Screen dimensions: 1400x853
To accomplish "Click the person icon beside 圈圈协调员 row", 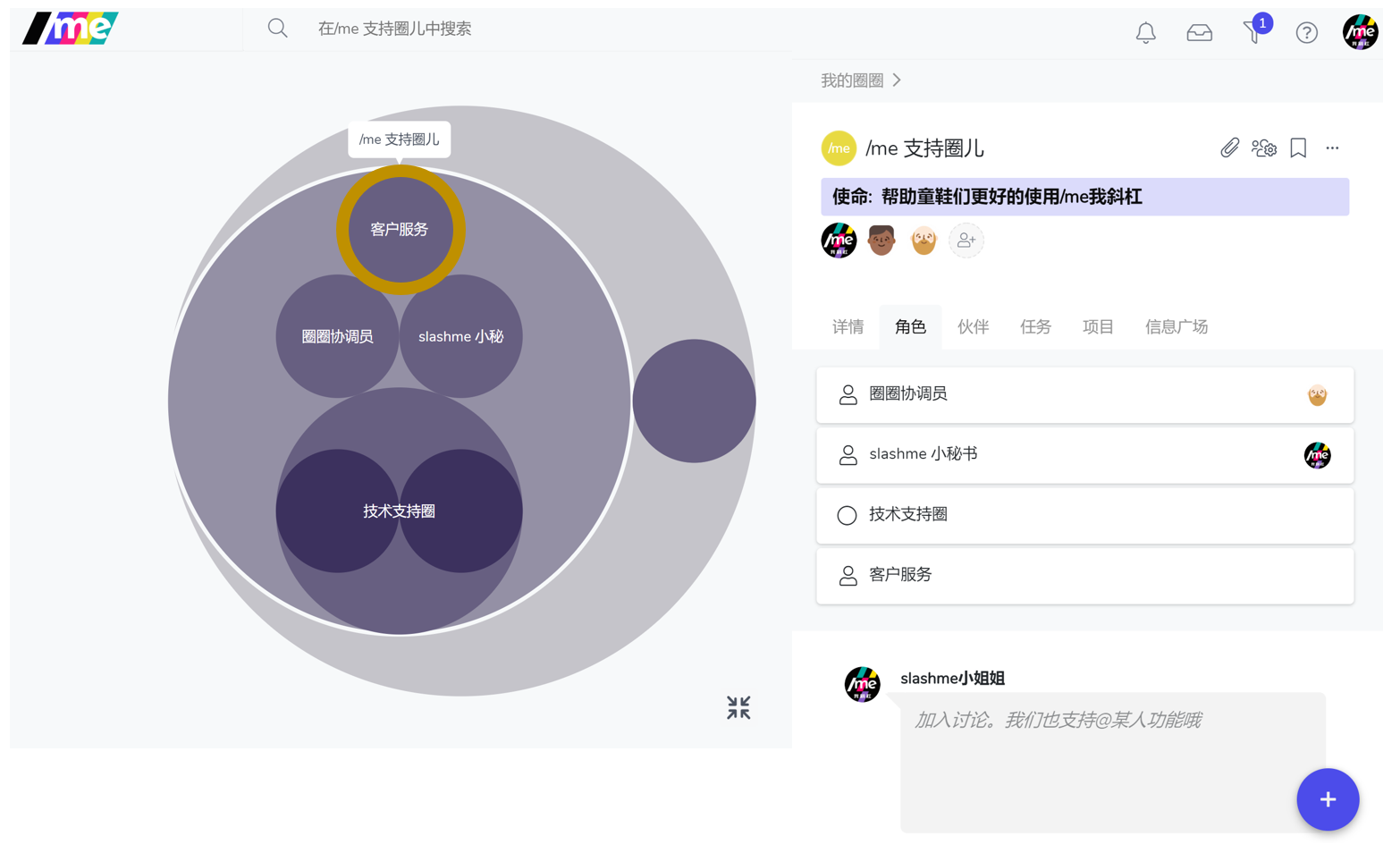I will pyautogui.click(x=848, y=394).
